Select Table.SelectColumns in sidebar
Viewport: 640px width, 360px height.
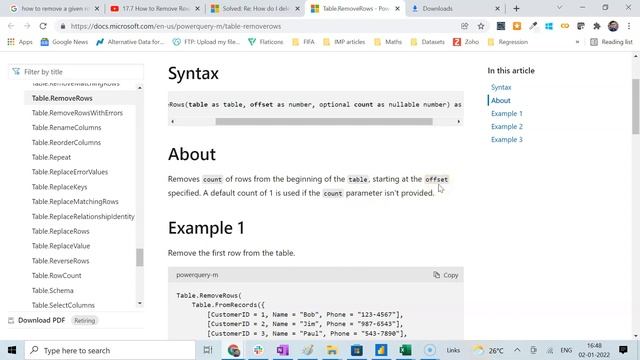click(x=63, y=305)
